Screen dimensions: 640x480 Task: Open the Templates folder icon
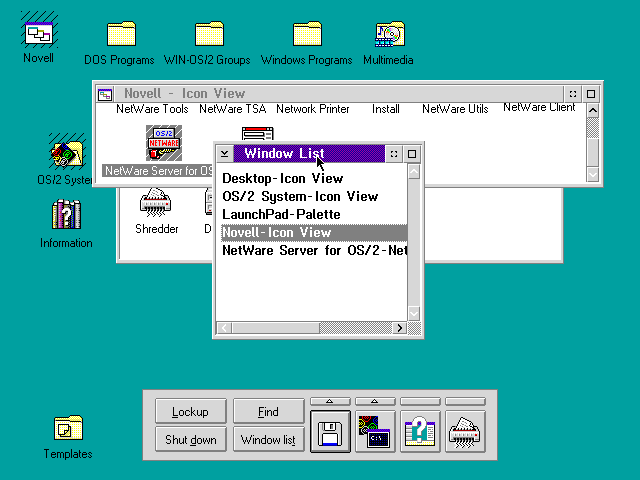[68, 428]
